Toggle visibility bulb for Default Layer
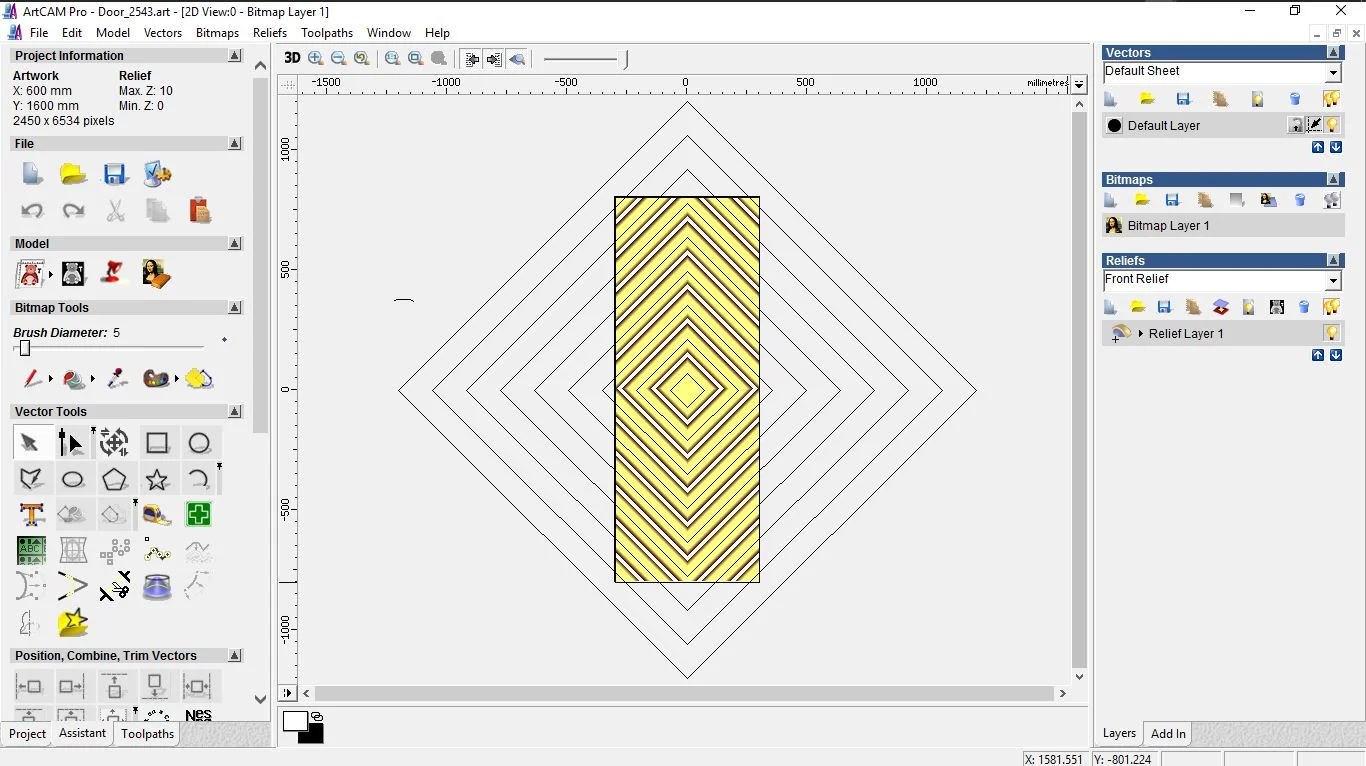 point(1333,125)
